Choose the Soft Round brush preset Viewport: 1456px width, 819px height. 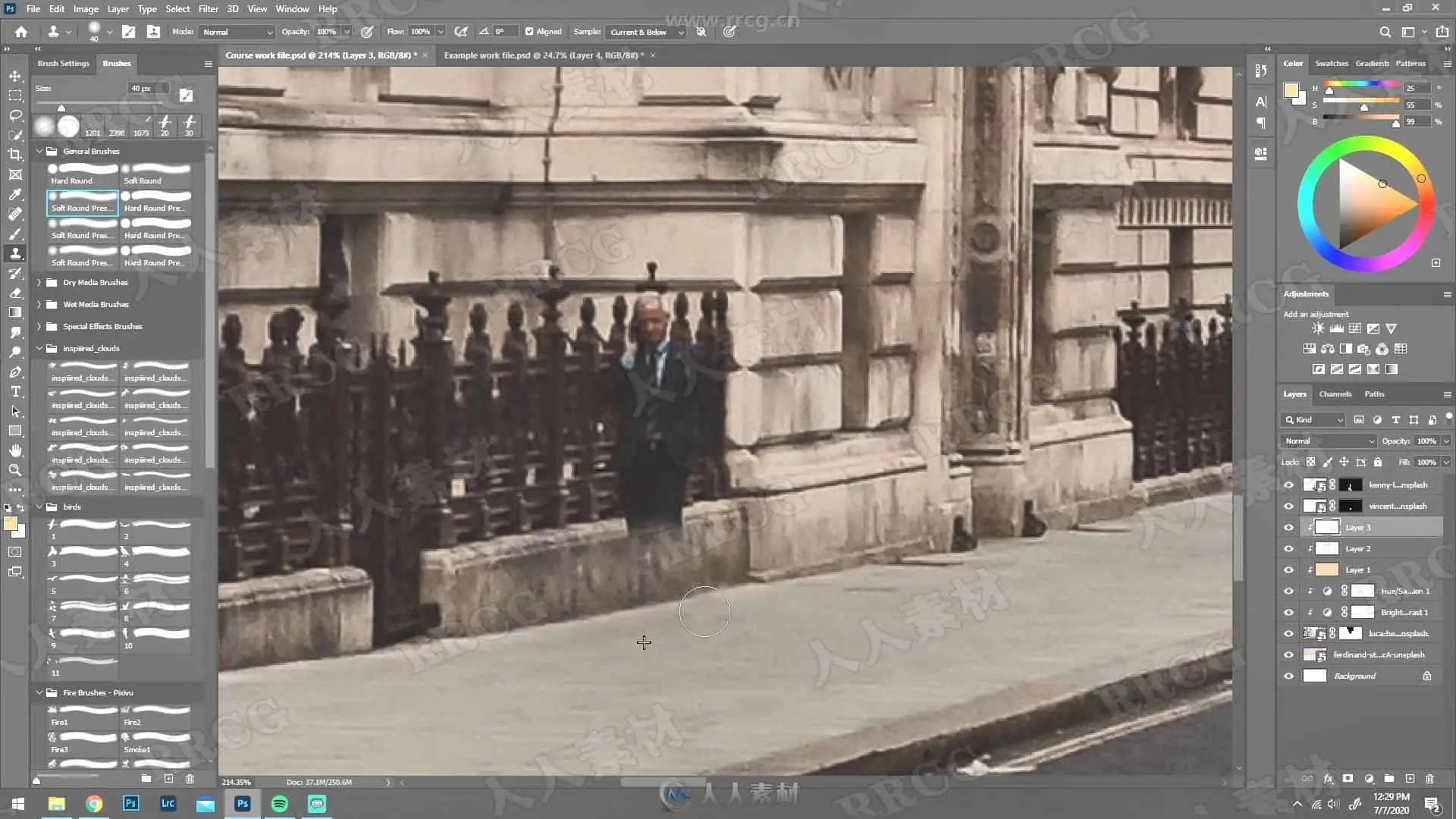point(156,174)
